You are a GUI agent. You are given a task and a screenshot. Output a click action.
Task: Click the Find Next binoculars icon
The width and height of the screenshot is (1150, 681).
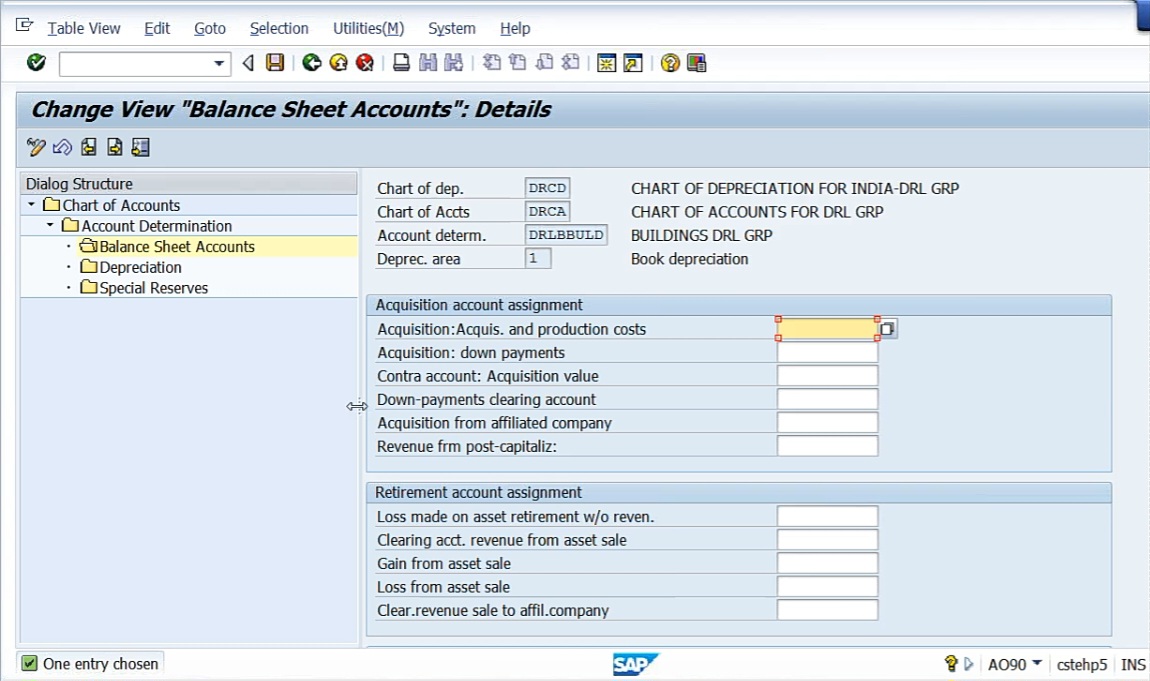pyautogui.click(x=454, y=63)
